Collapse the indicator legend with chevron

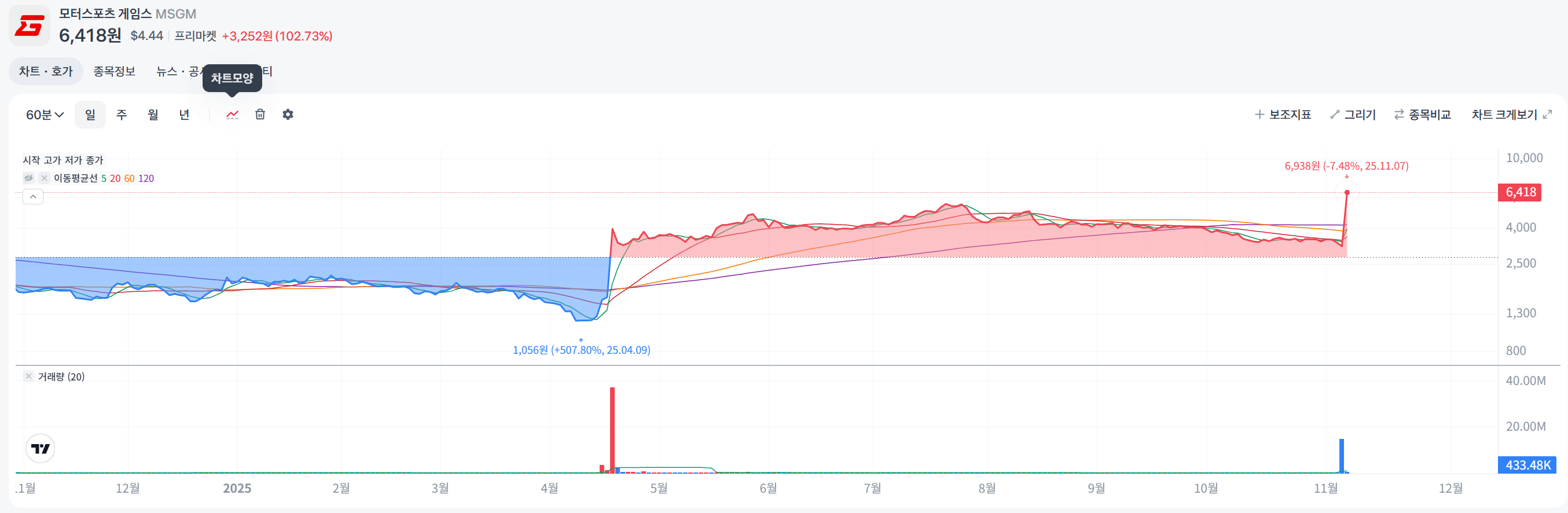(x=33, y=196)
